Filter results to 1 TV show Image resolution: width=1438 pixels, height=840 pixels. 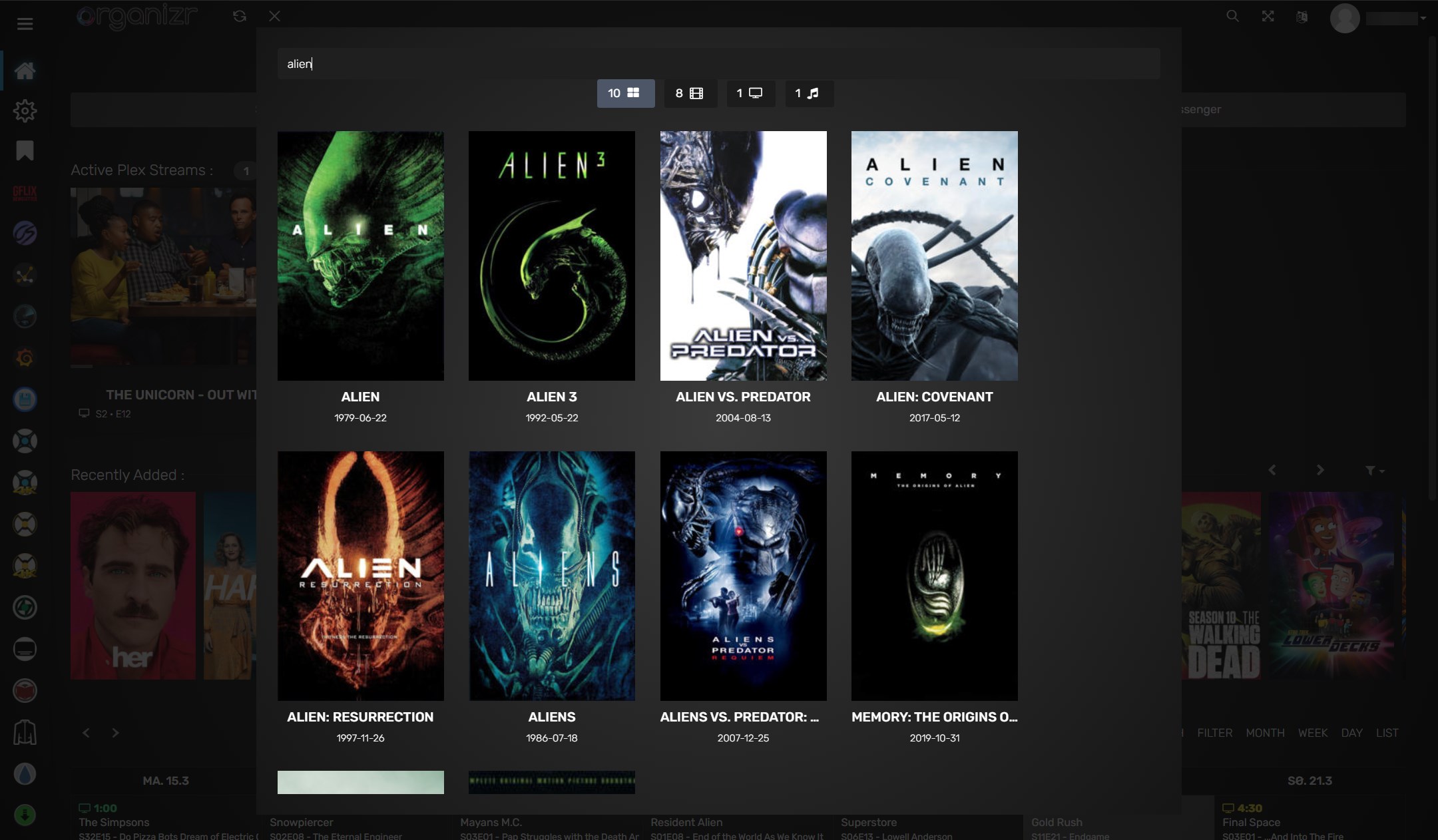pos(750,93)
